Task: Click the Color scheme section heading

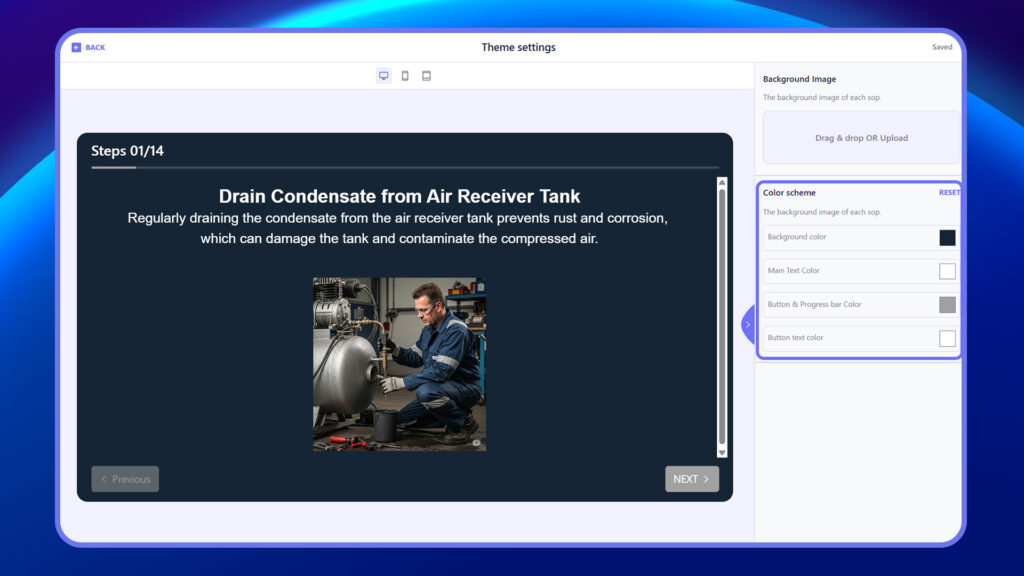Action: pos(789,193)
